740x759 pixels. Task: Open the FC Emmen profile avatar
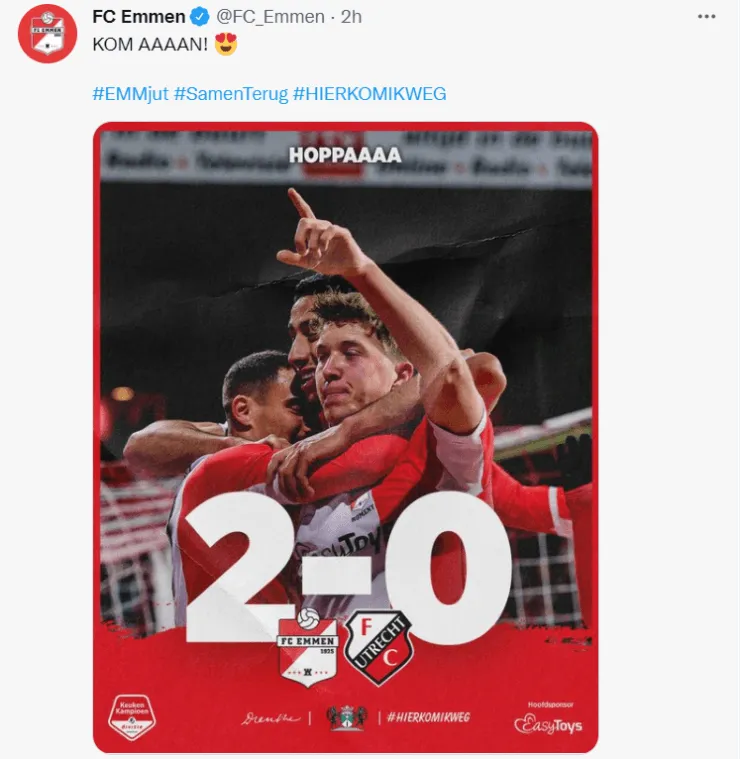(47, 34)
